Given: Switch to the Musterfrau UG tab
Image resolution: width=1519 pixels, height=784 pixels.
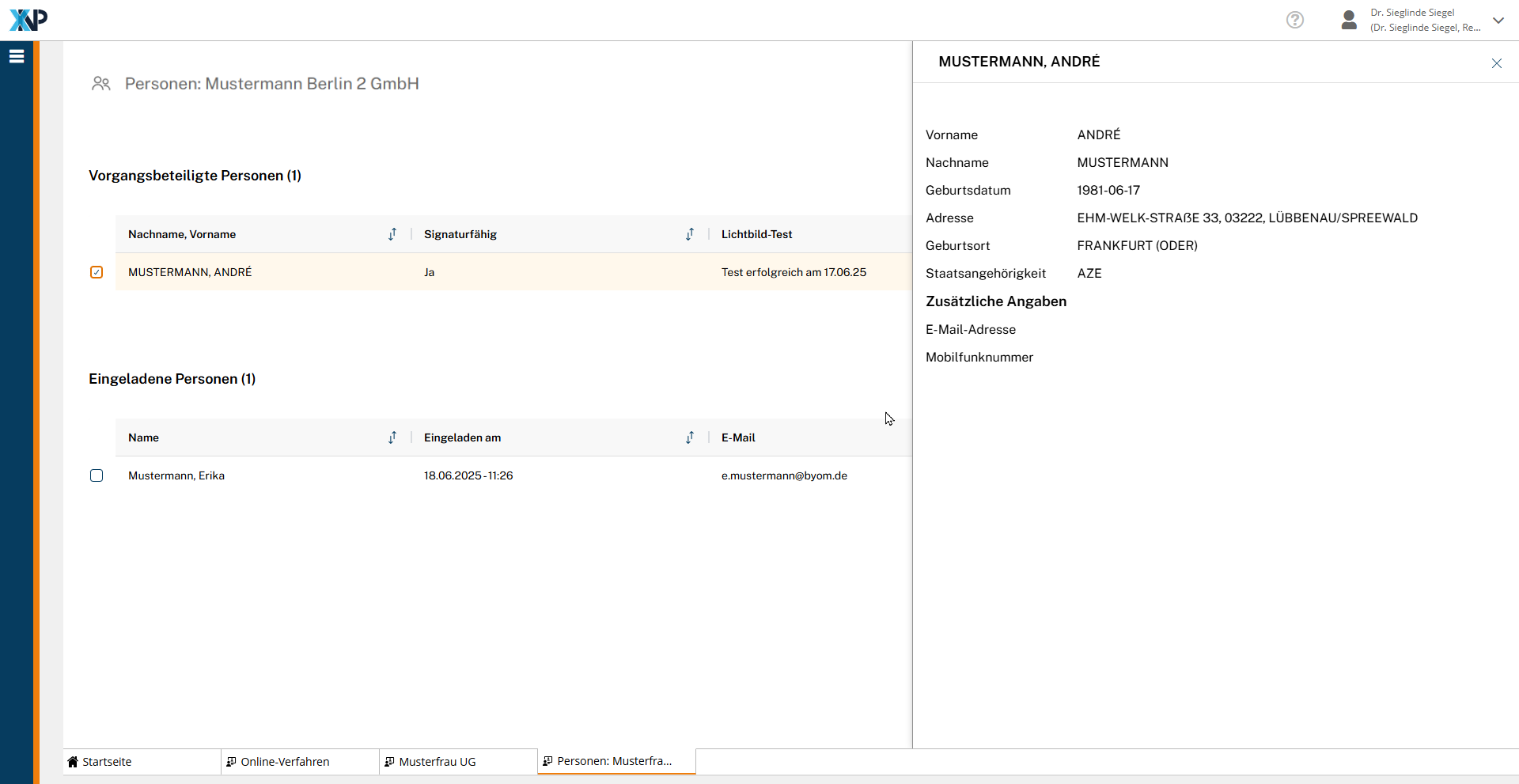Looking at the screenshot, I should pyautogui.click(x=458, y=762).
